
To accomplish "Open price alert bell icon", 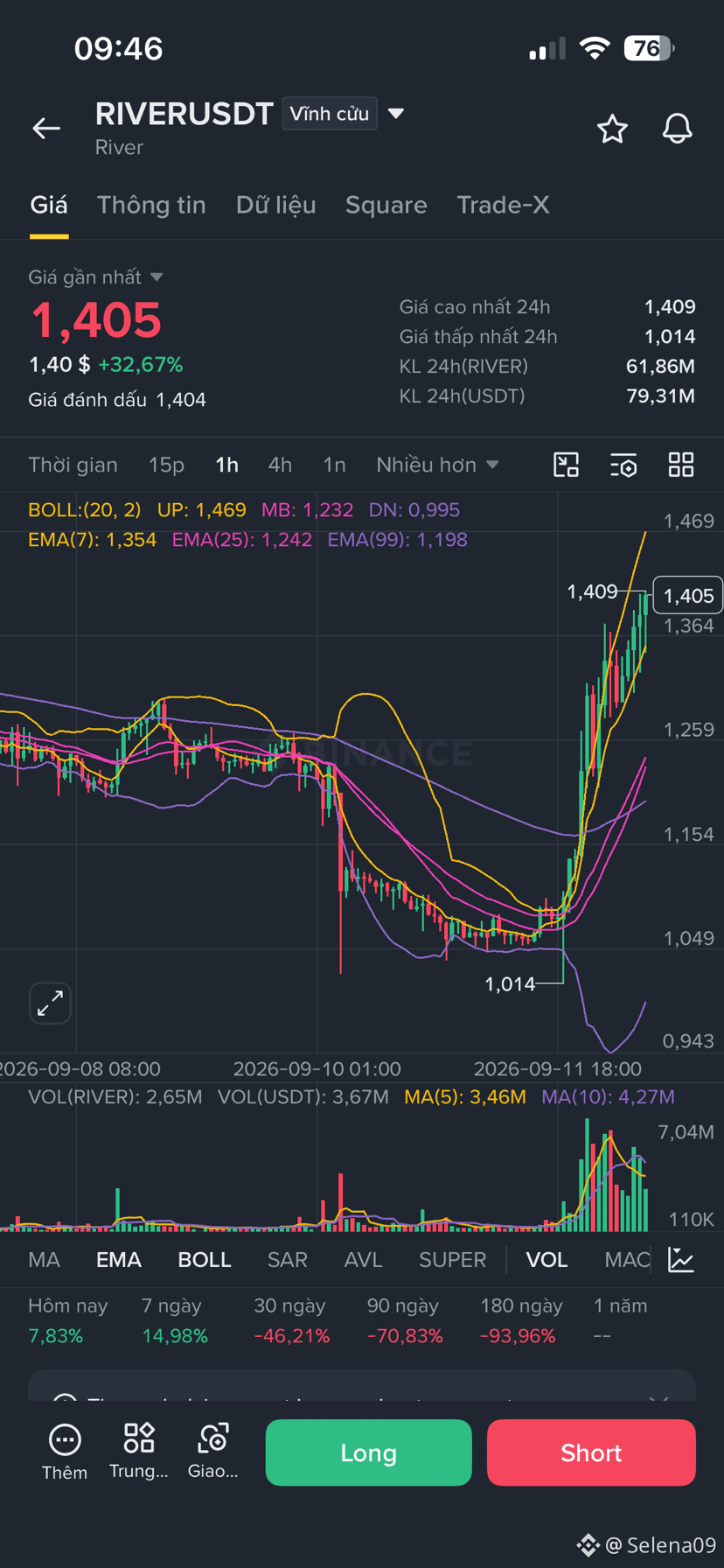I will coord(677,129).
